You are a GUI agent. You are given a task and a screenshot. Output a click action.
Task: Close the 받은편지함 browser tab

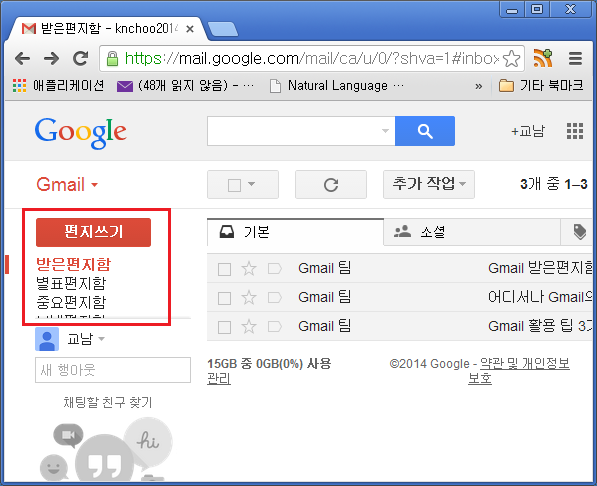(190, 29)
